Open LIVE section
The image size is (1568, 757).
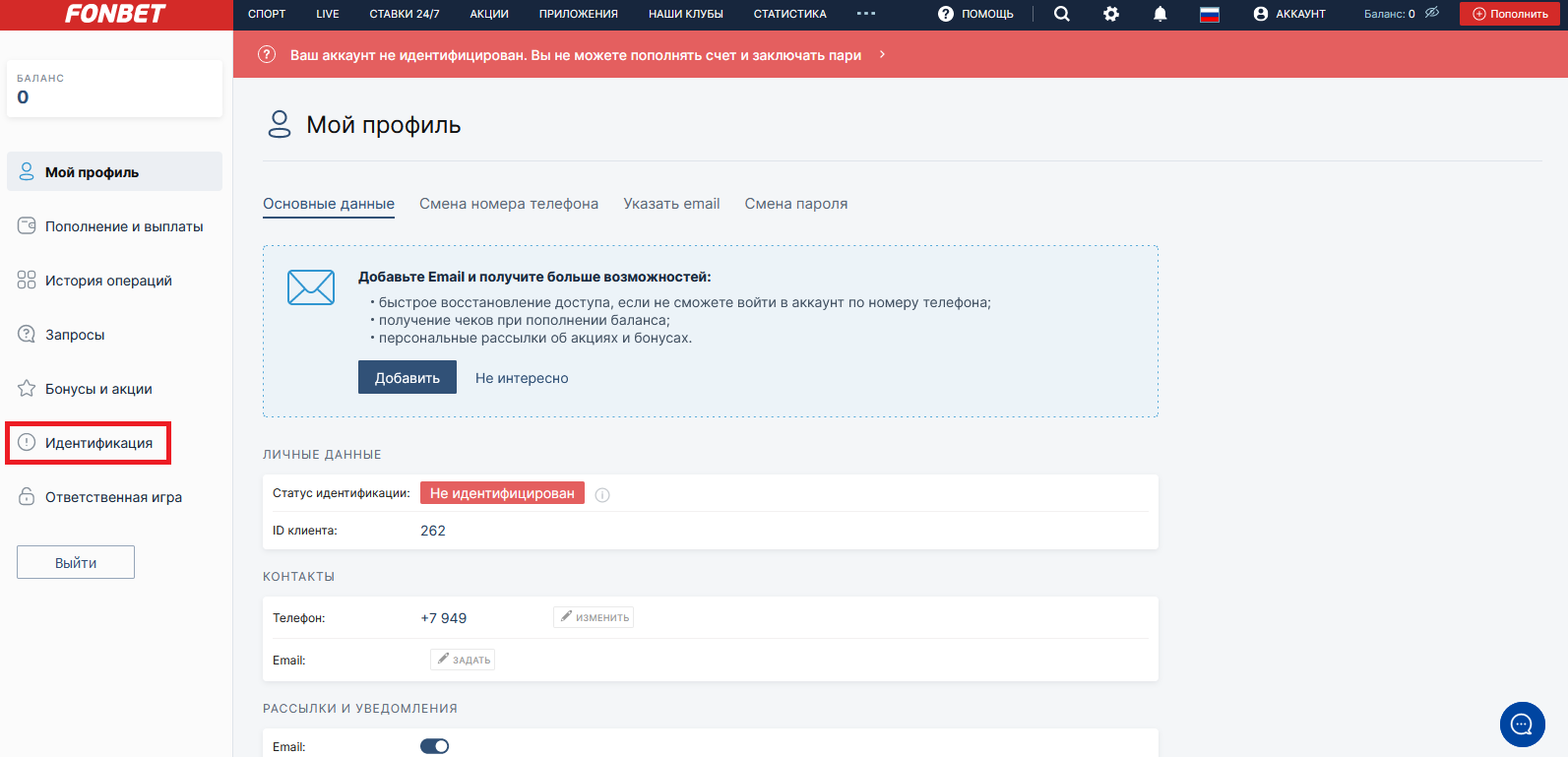328,14
